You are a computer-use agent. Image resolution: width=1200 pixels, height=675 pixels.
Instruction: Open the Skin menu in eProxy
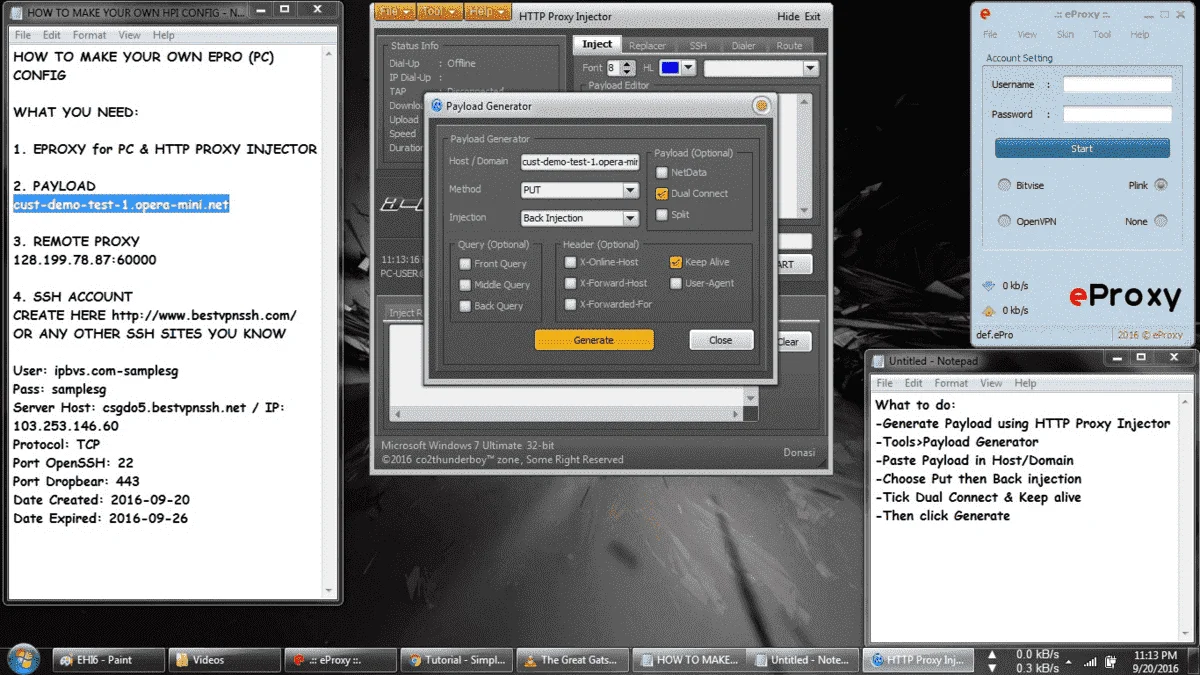point(1065,34)
